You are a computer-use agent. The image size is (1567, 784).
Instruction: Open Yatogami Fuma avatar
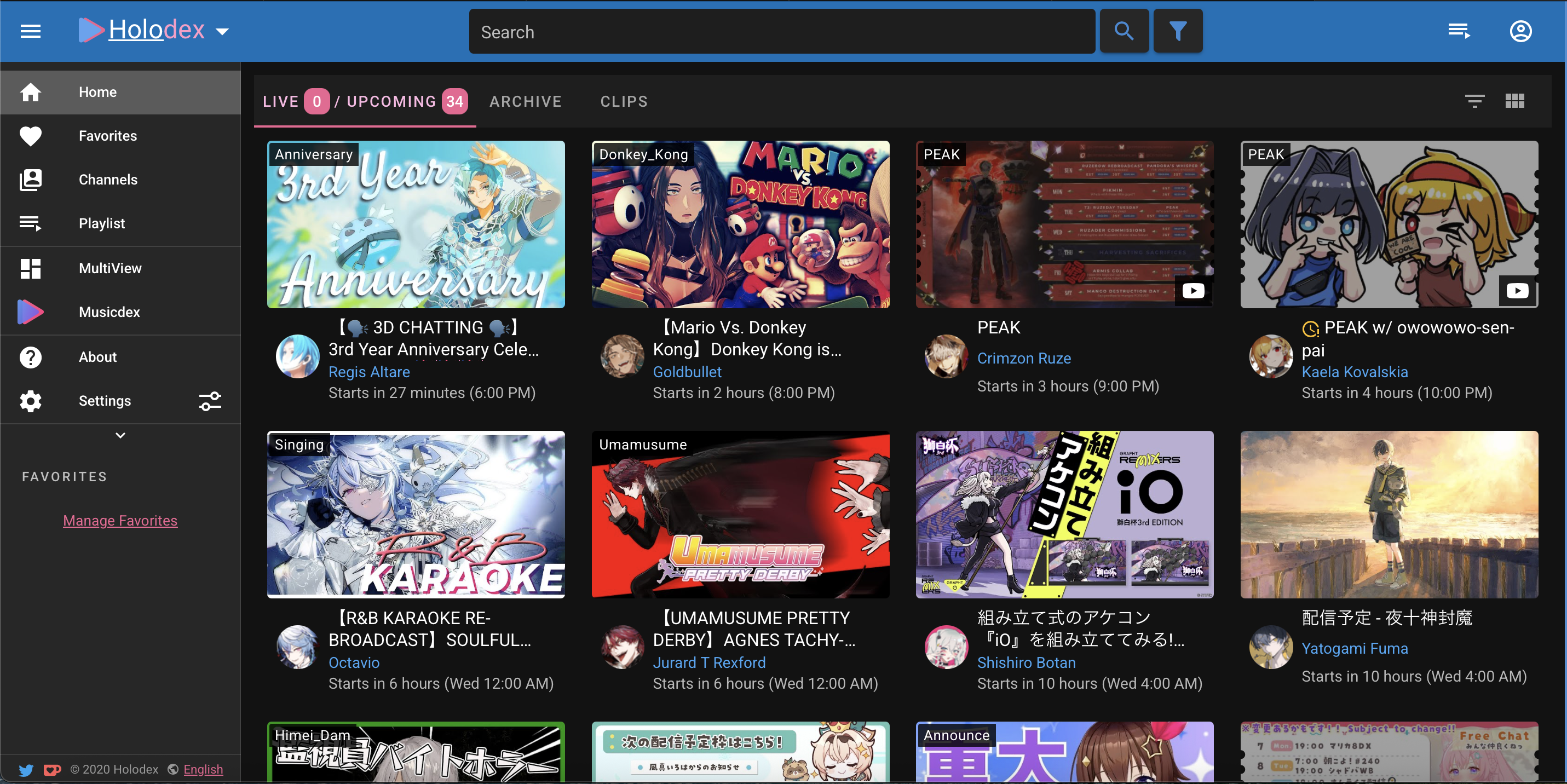[1271, 647]
